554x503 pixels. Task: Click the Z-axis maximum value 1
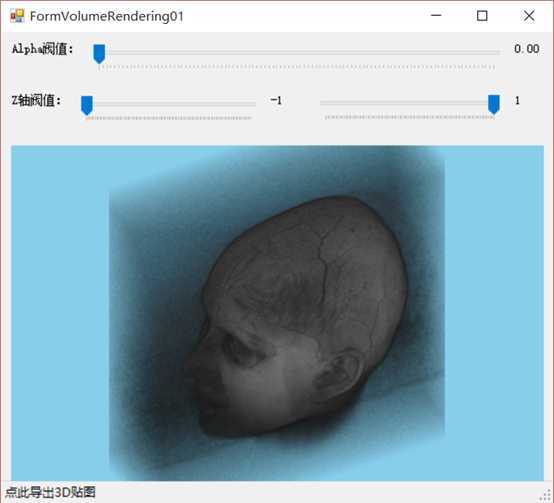coord(517,101)
